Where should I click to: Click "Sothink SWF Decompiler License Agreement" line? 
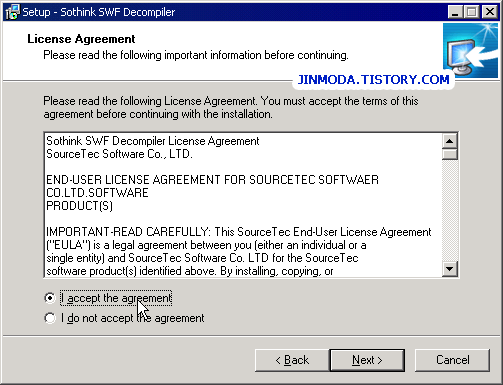tap(153, 141)
